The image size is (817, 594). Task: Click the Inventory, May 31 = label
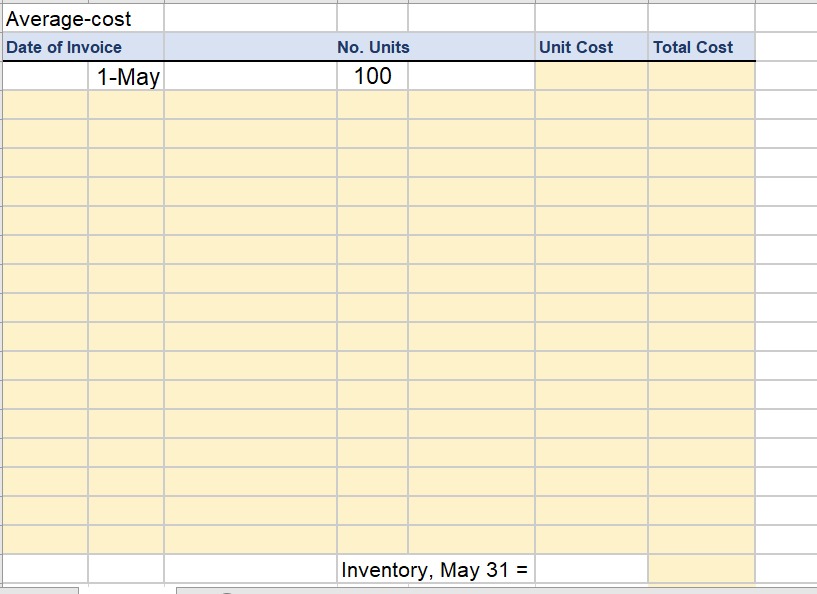[x=435, y=569]
